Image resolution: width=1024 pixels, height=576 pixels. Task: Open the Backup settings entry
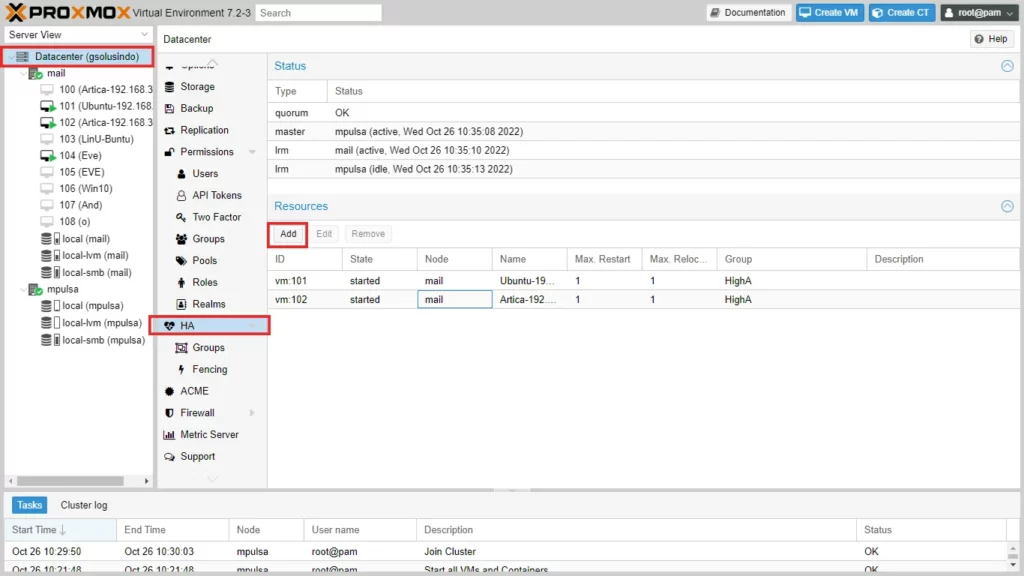[x=197, y=108]
